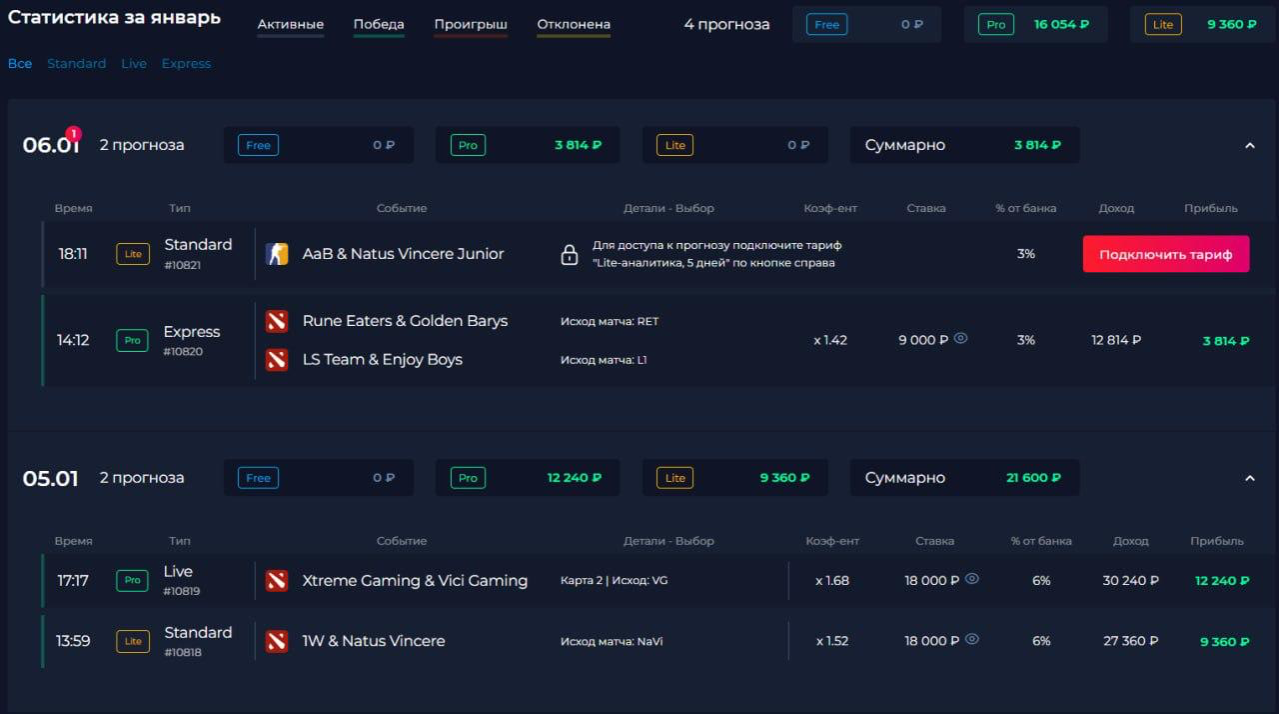Click the Lite badge on forecast #10821
The width and height of the screenshot is (1279, 714).
coord(133,254)
